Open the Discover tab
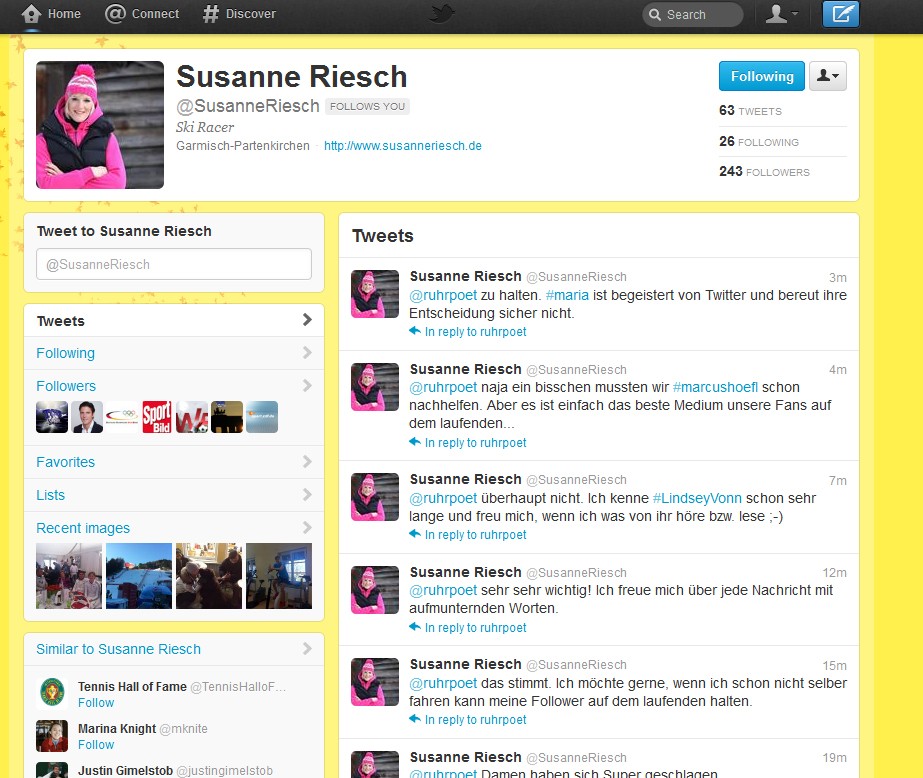This screenshot has width=923, height=778. pos(239,14)
